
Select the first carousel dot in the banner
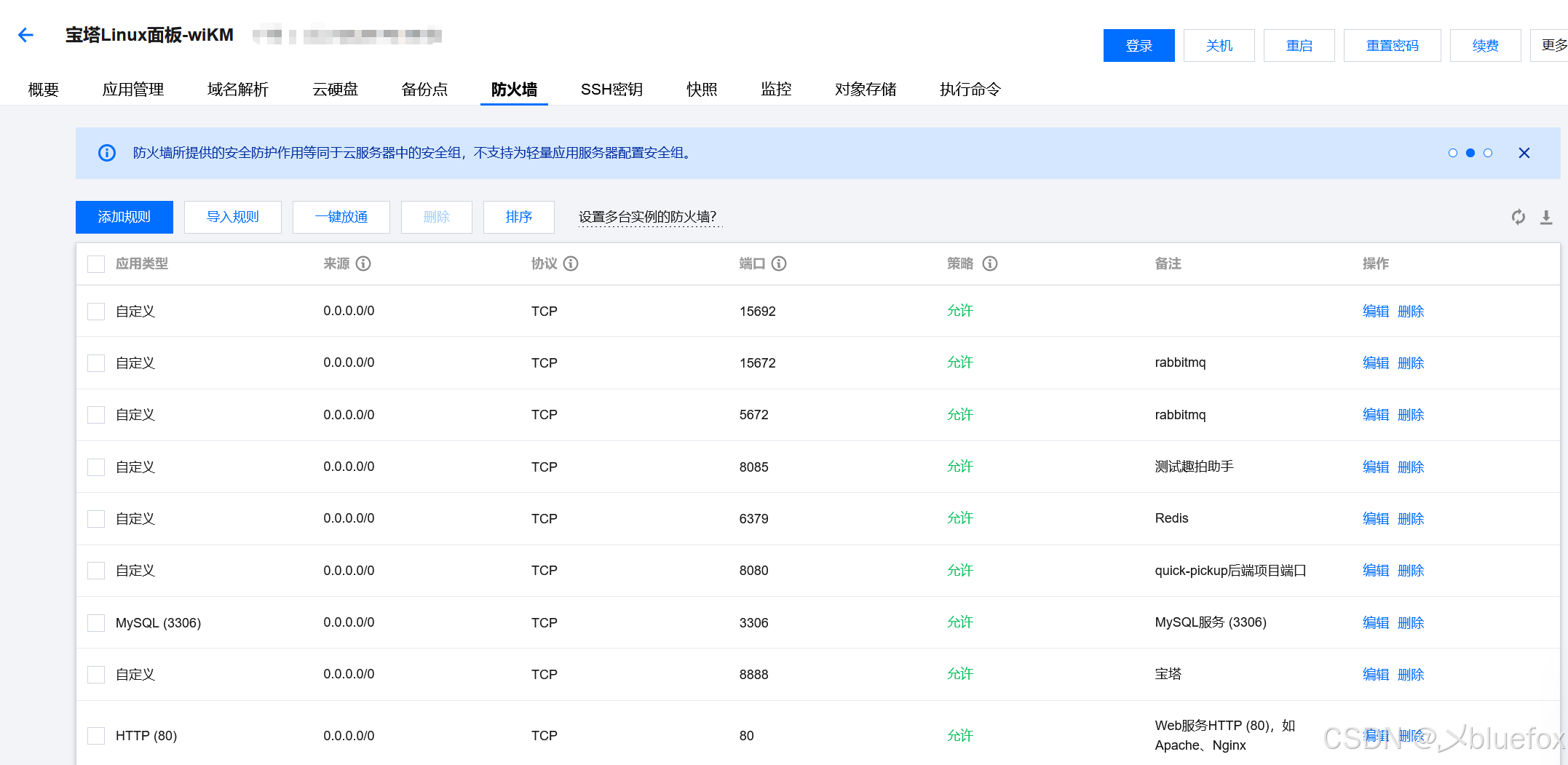tap(1453, 153)
